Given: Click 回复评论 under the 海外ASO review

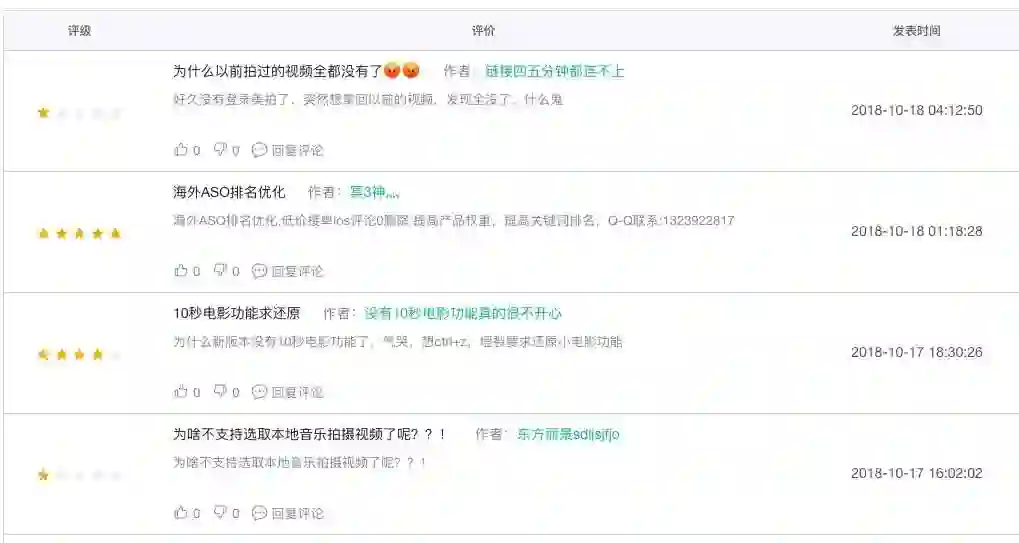Looking at the screenshot, I should tap(297, 271).
